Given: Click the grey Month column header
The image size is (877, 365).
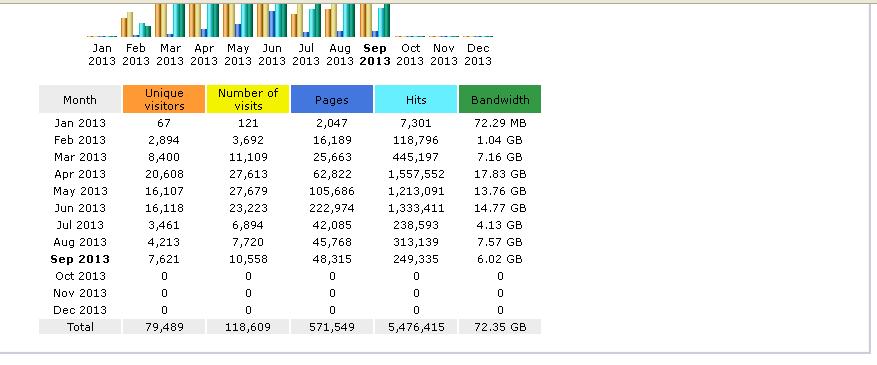Looking at the screenshot, I should pos(79,99).
